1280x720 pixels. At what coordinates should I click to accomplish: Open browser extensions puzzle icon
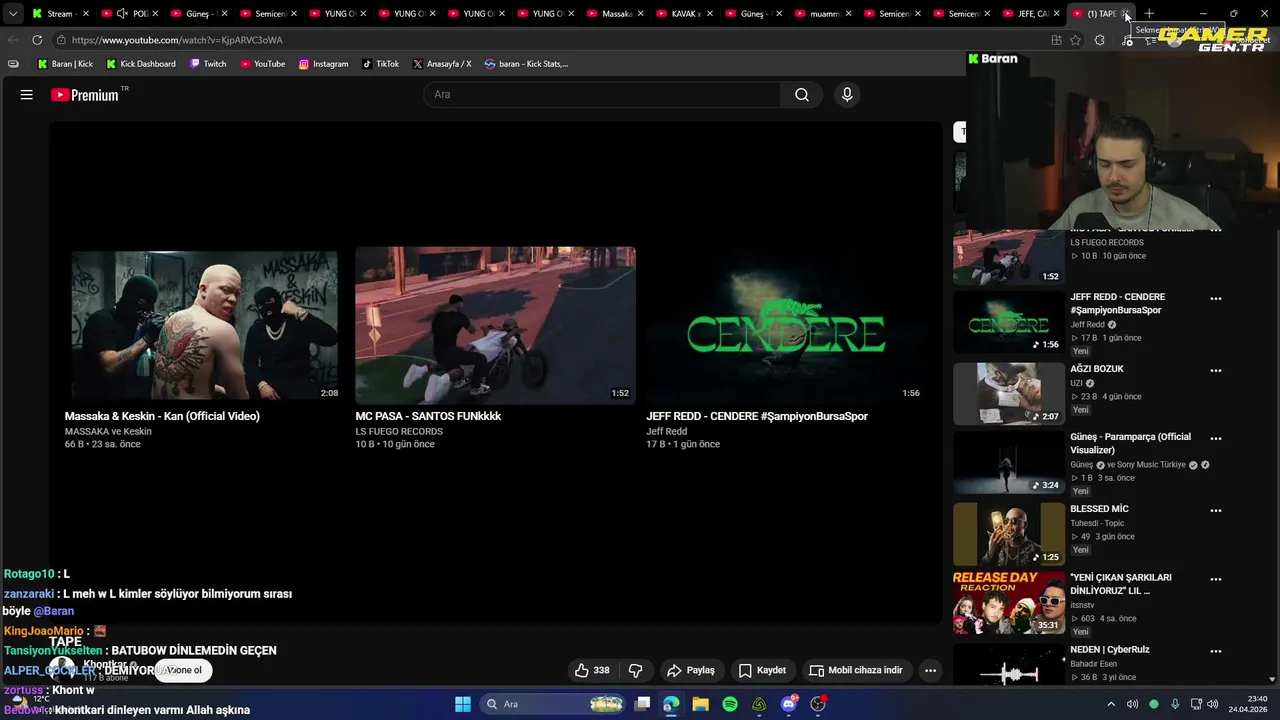point(1100,40)
